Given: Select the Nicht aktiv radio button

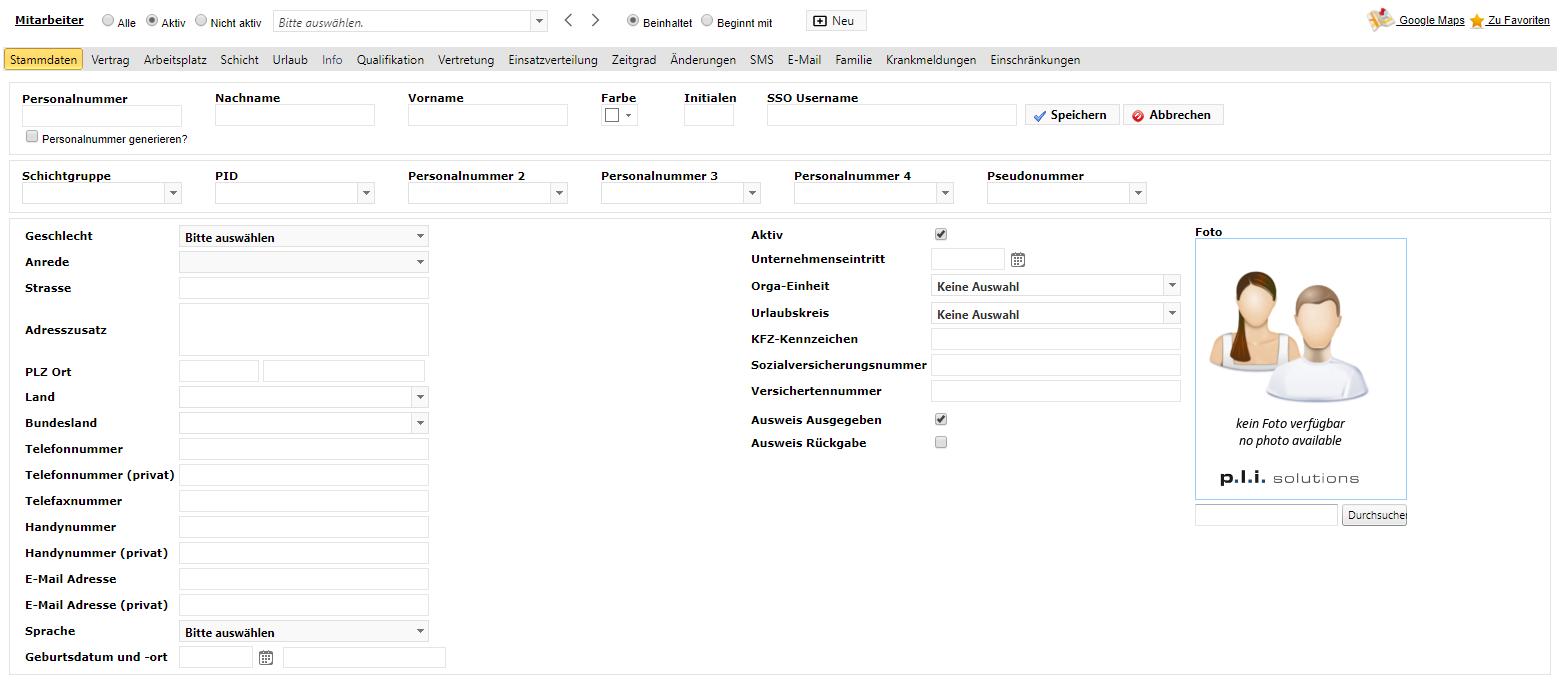Looking at the screenshot, I should pos(201,20).
